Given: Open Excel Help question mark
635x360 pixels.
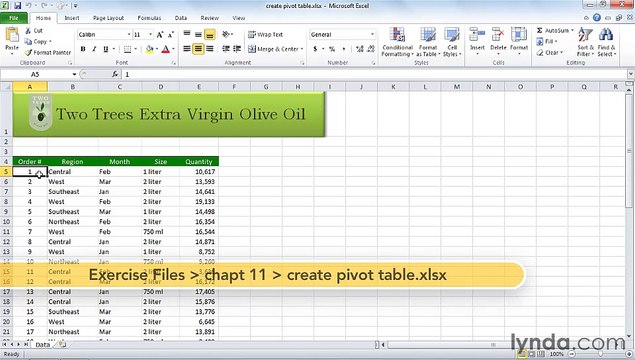Looking at the screenshot, I should pos(597,17).
